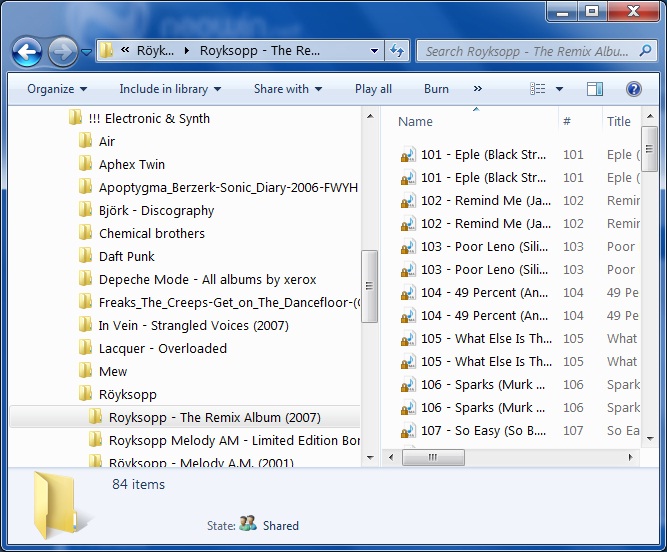Click the Change your view icon

click(x=538, y=89)
